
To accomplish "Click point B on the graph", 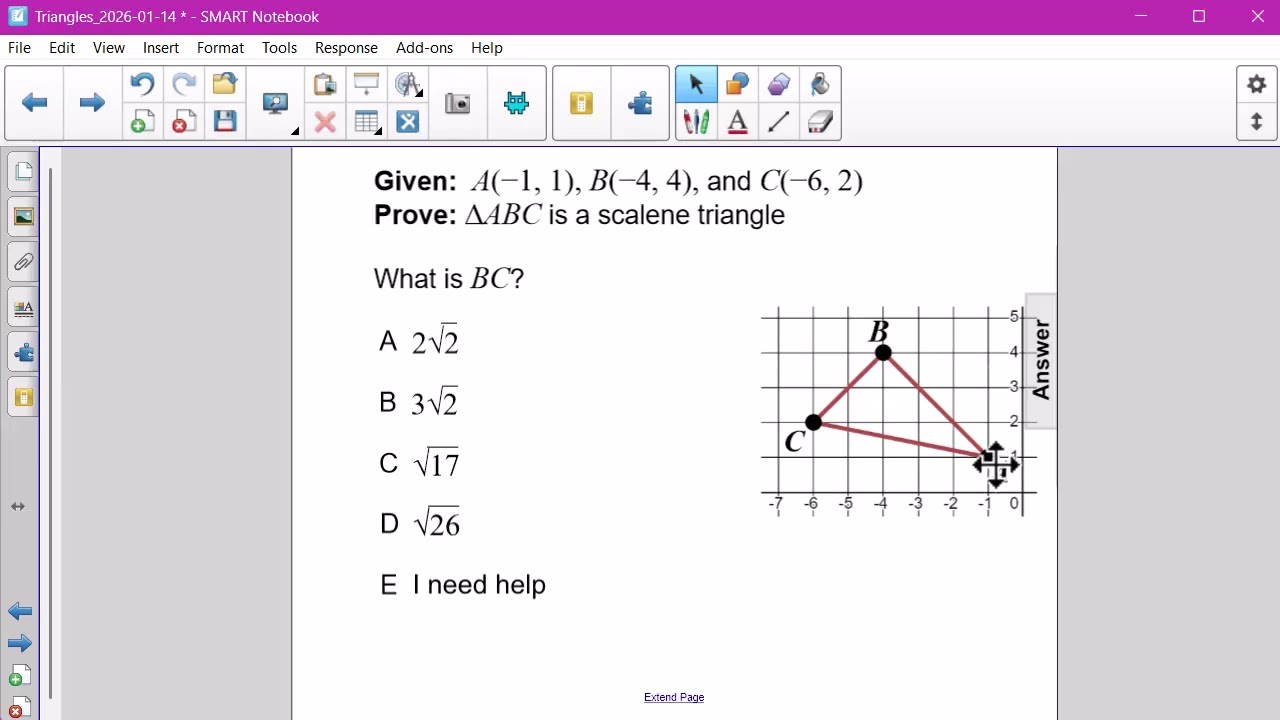I will pyautogui.click(x=882, y=352).
